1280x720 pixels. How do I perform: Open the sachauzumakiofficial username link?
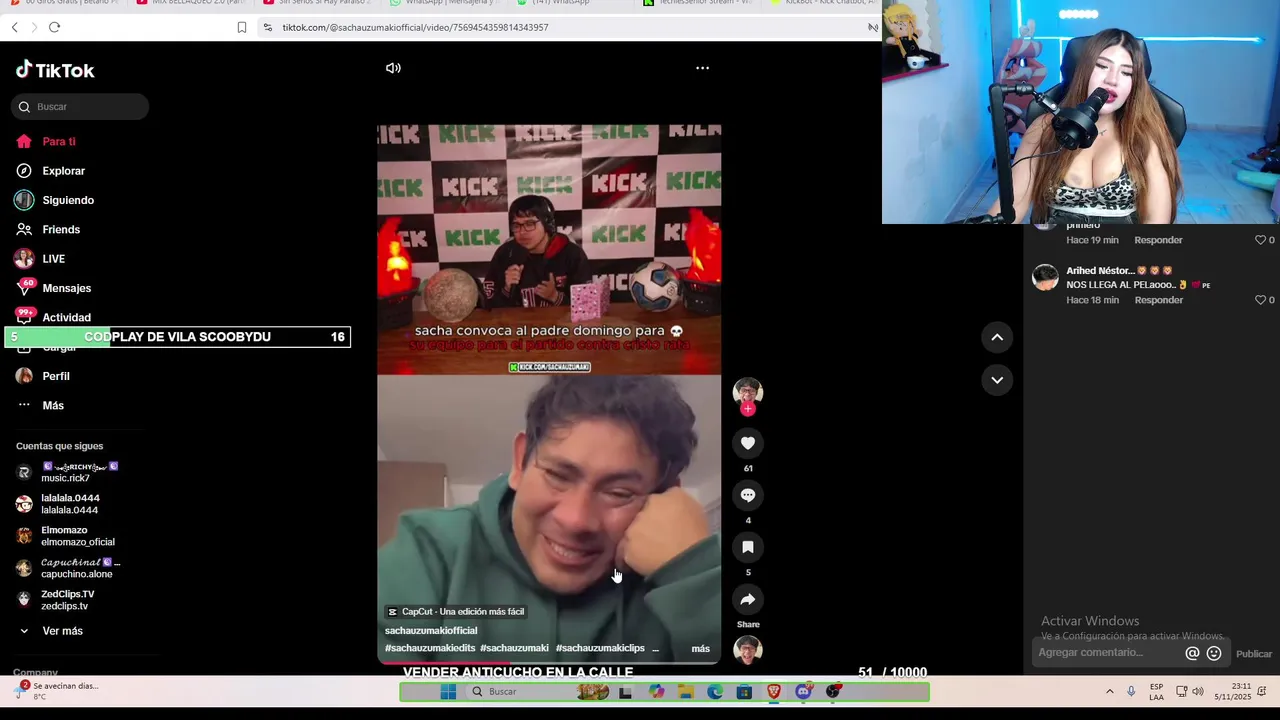click(431, 631)
